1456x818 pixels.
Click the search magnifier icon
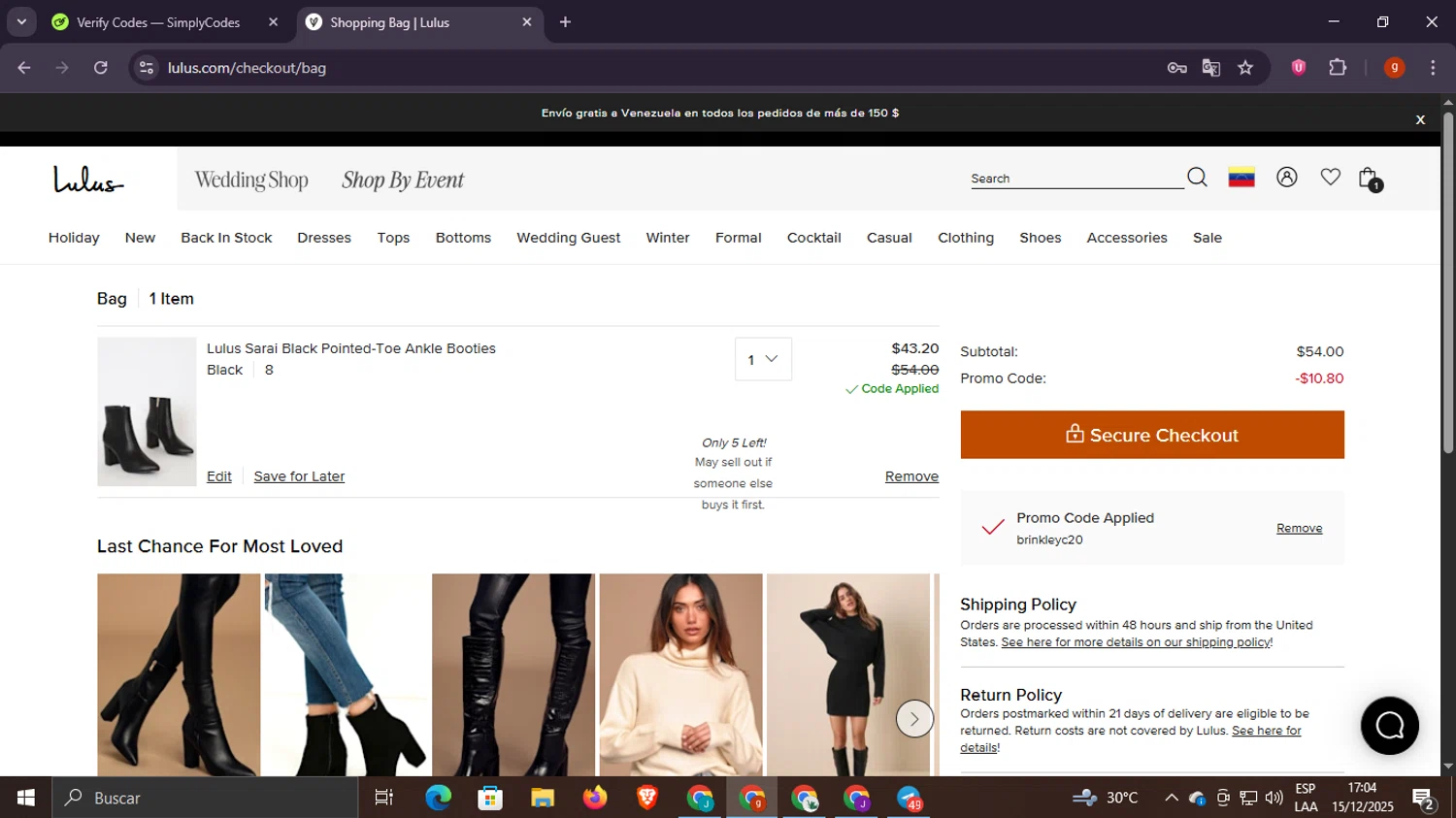[1197, 178]
